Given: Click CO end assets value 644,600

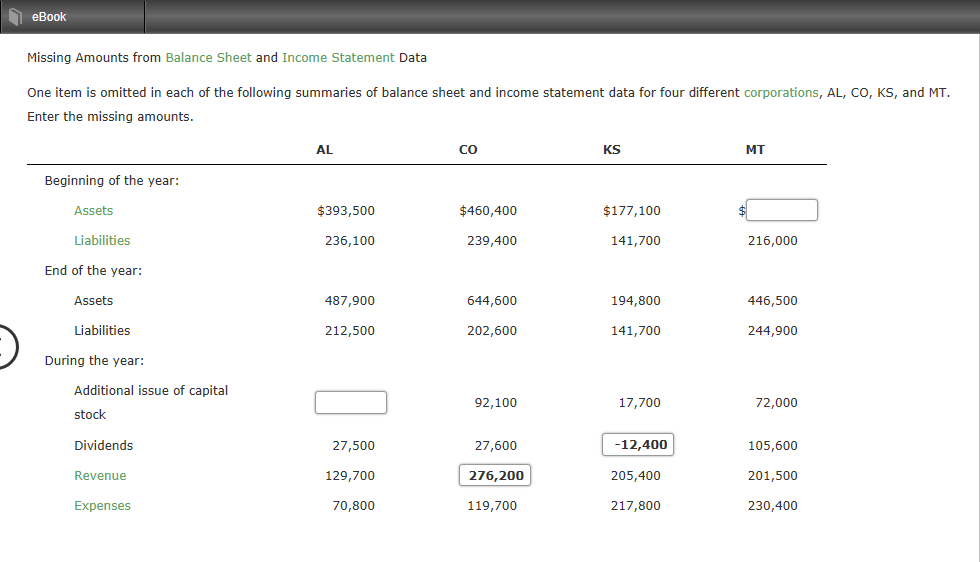Looking at the screenshot, I should coord(492,301).
